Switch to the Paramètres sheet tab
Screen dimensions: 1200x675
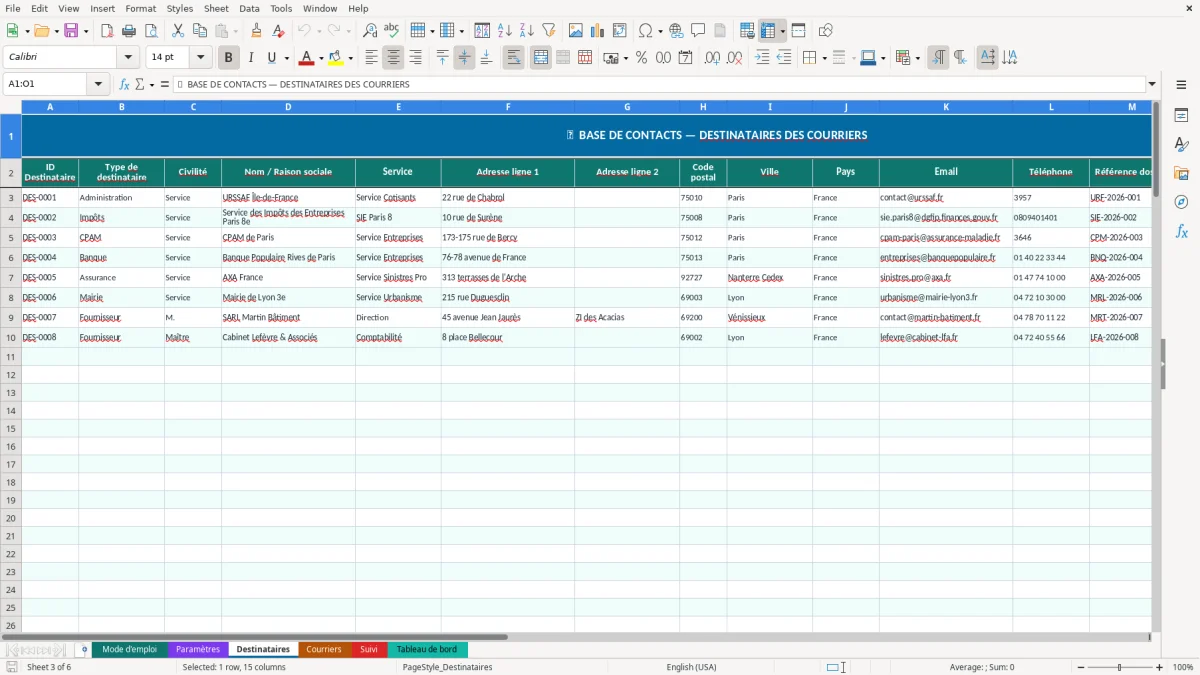click(x=198, y=649)
